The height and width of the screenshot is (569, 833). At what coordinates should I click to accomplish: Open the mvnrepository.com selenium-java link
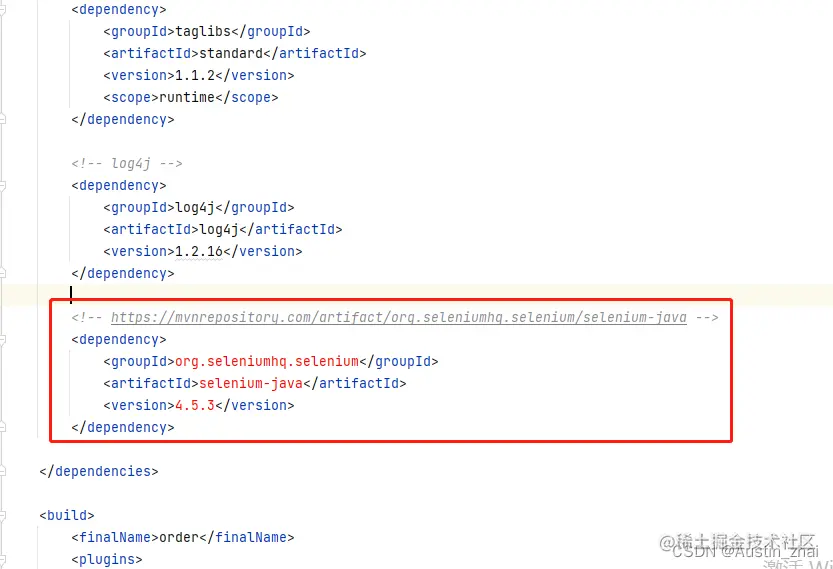pyautogui.click(x=398, y=317)
